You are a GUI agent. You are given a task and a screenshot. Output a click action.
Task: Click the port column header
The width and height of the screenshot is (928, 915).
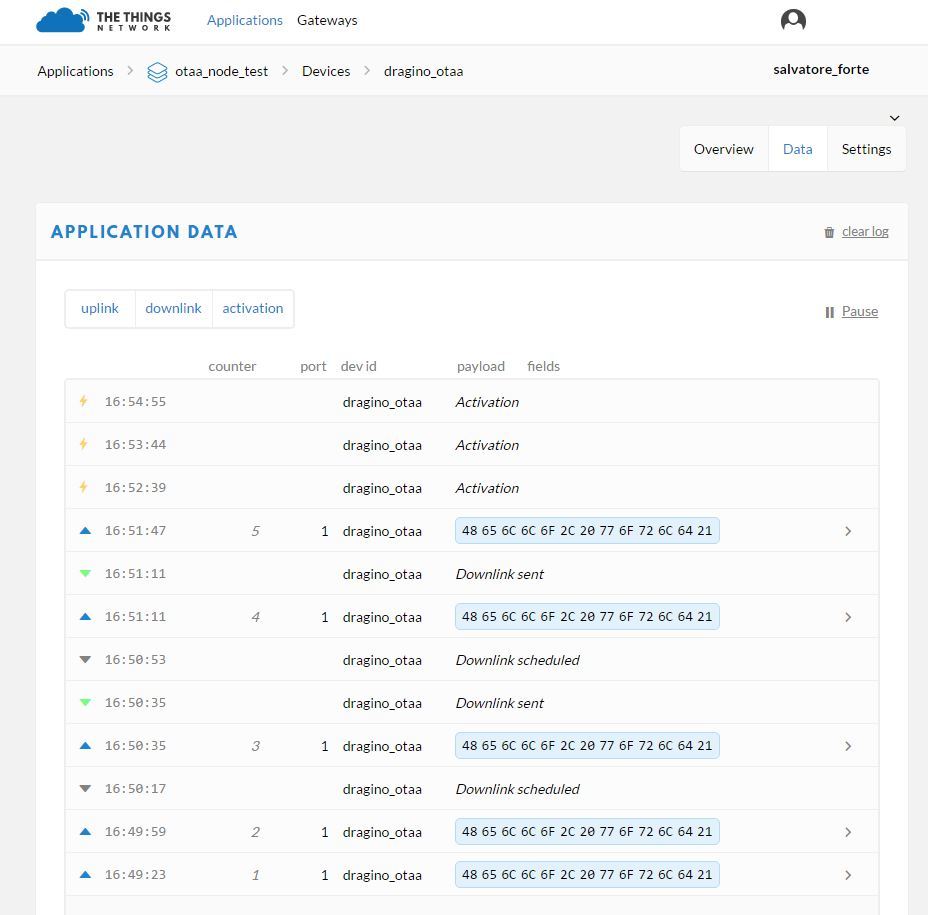(313, 367)
